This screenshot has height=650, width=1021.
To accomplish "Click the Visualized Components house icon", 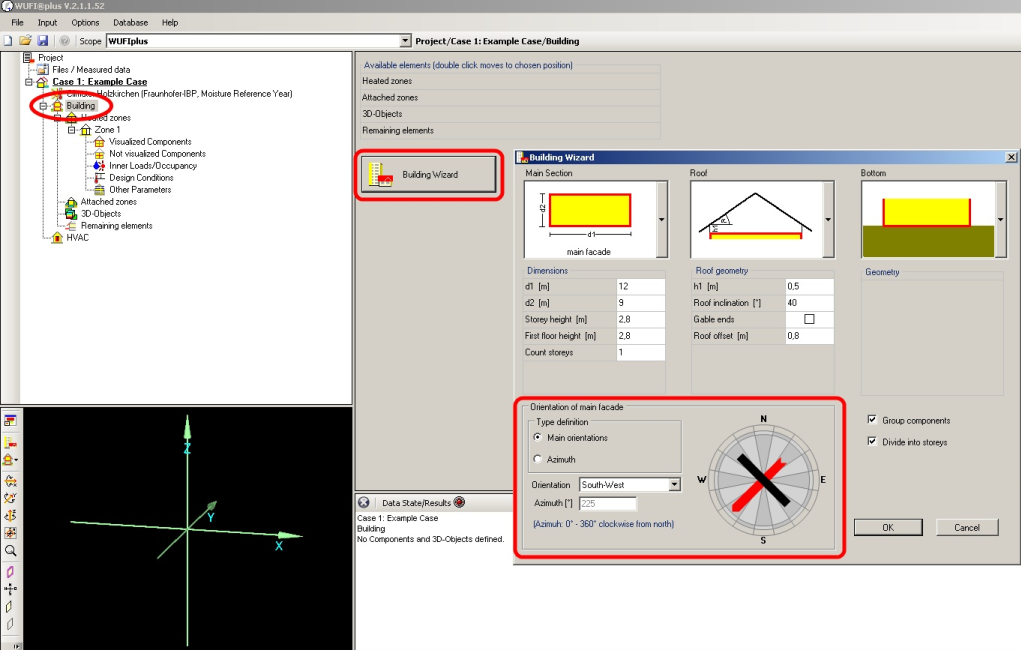I will pyautogui.click(x=99, y=141).
